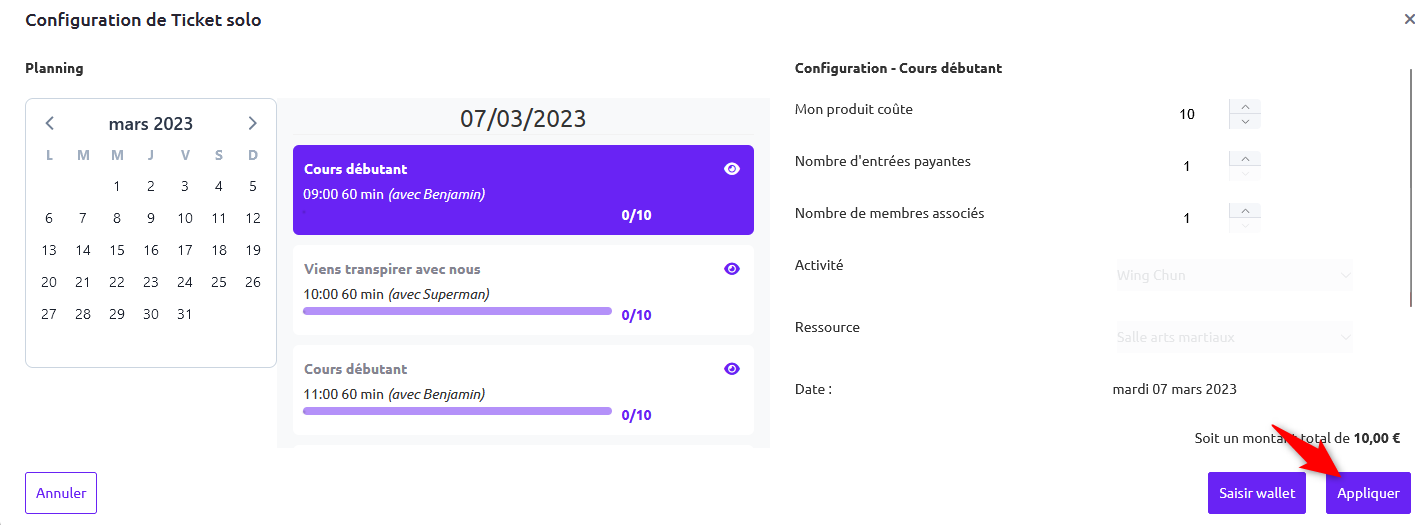Open the Activité Wing Chun dropdown

1234,275
